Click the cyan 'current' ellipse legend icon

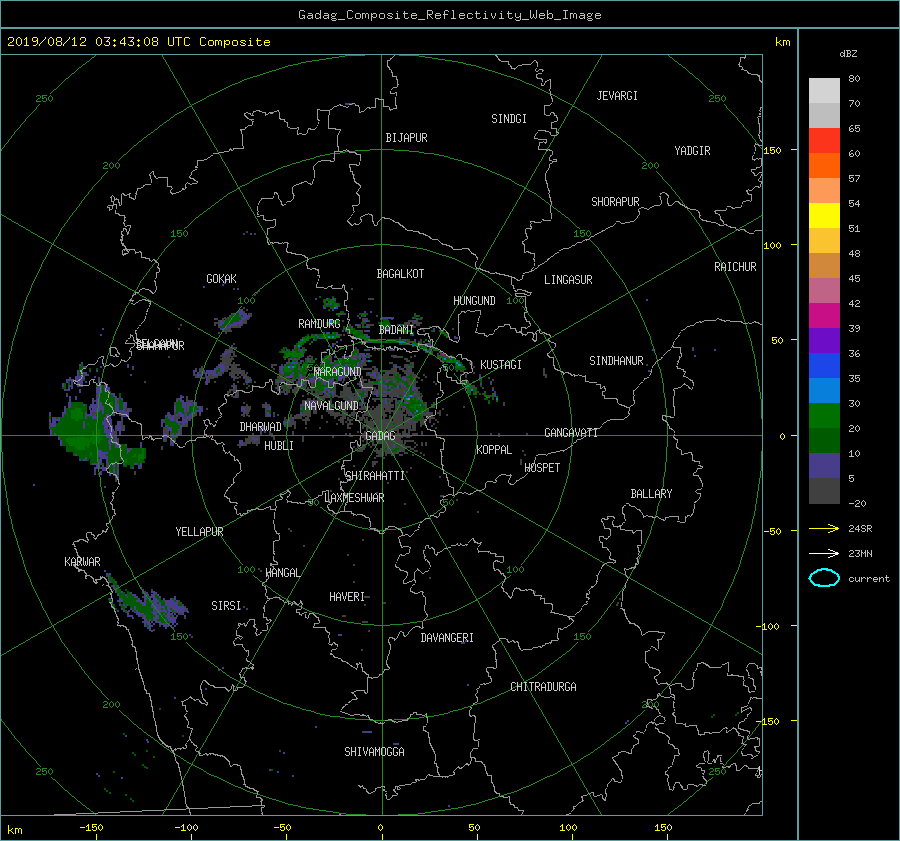tap(824, 578)
